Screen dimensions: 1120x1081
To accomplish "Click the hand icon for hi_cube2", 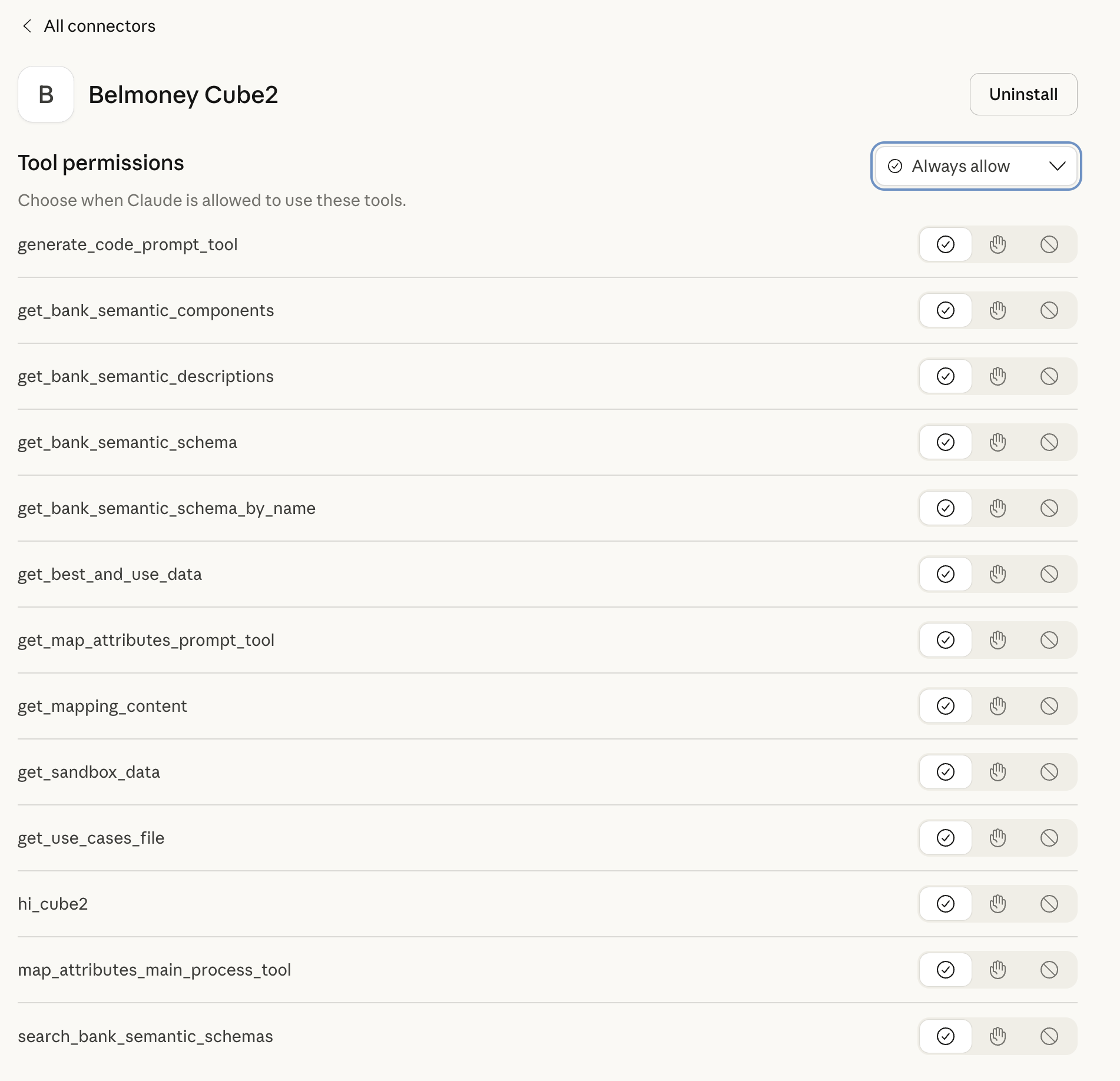I will (998, 903).
